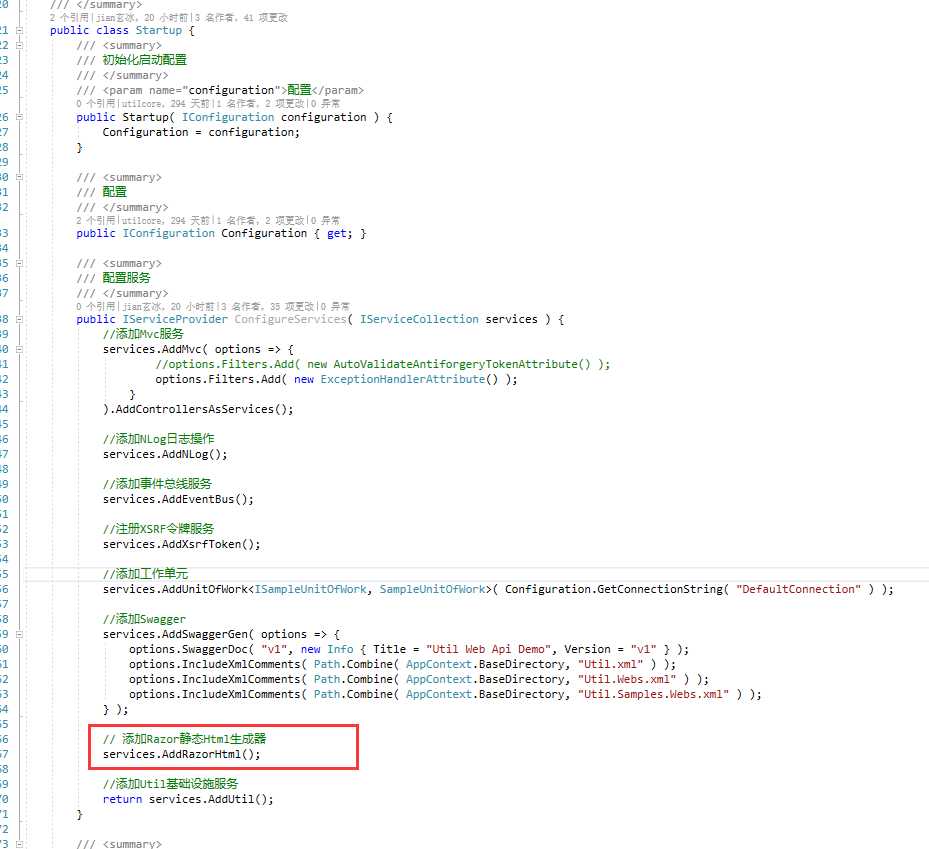Click the comment //添加Util基础设施服务
929x849 pixels.
[x=170, y=784]
